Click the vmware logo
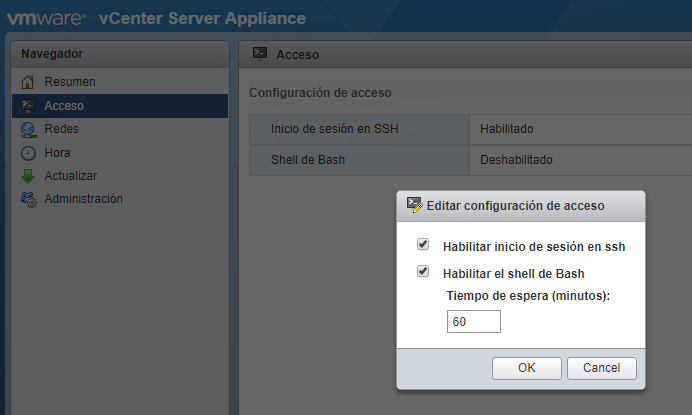The width and height of the screenshot is (692, 415). point(46,19)
